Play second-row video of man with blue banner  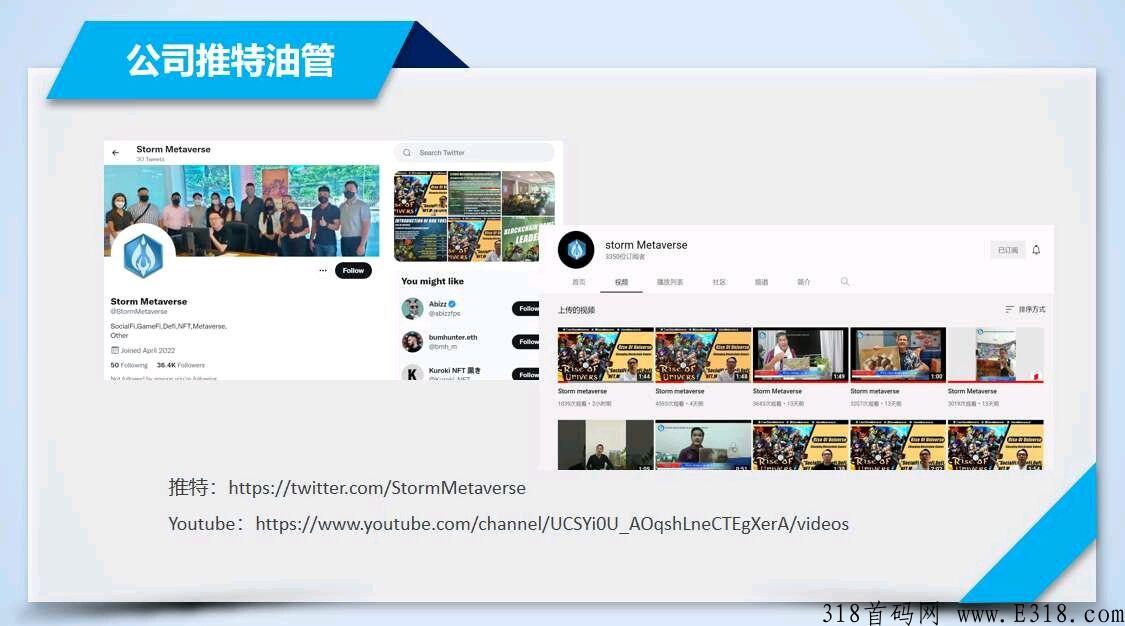[703, 445]
